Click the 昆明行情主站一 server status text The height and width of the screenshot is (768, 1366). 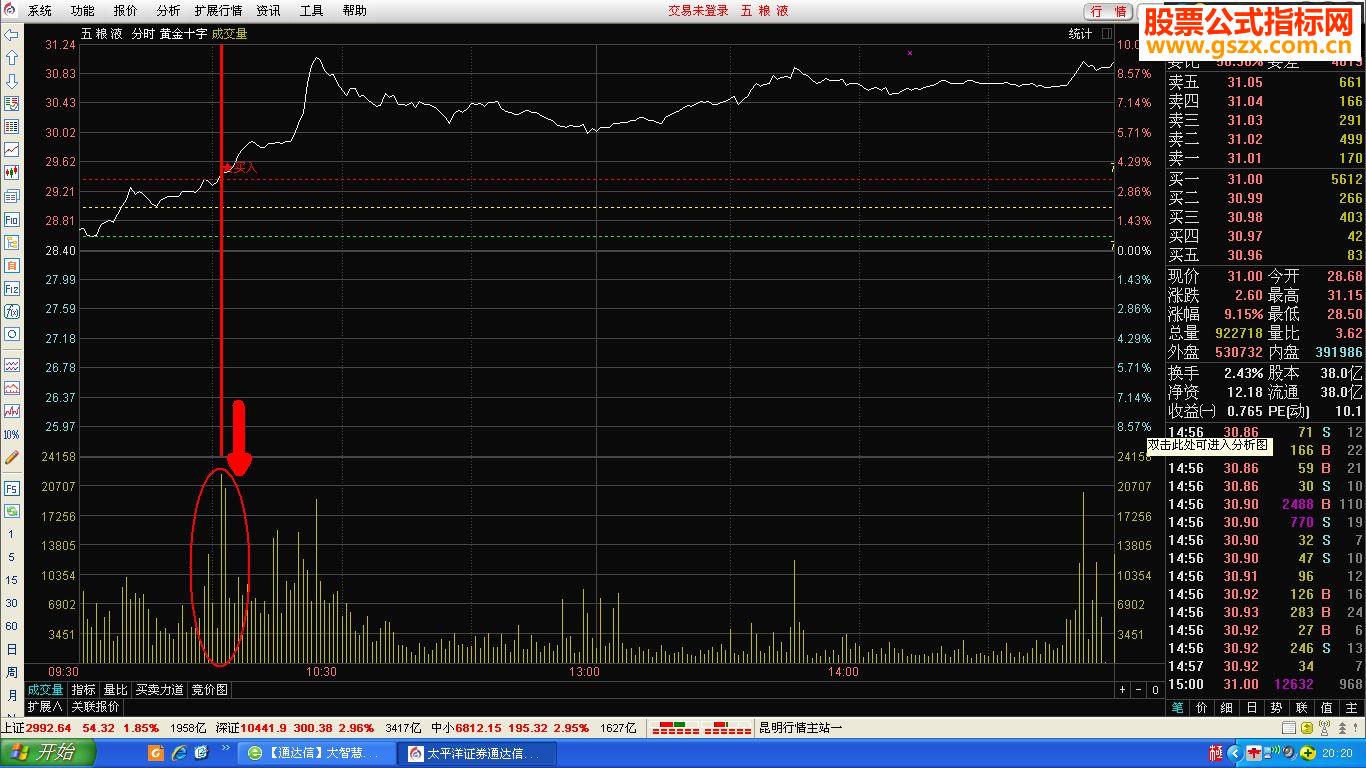(800, 728)
